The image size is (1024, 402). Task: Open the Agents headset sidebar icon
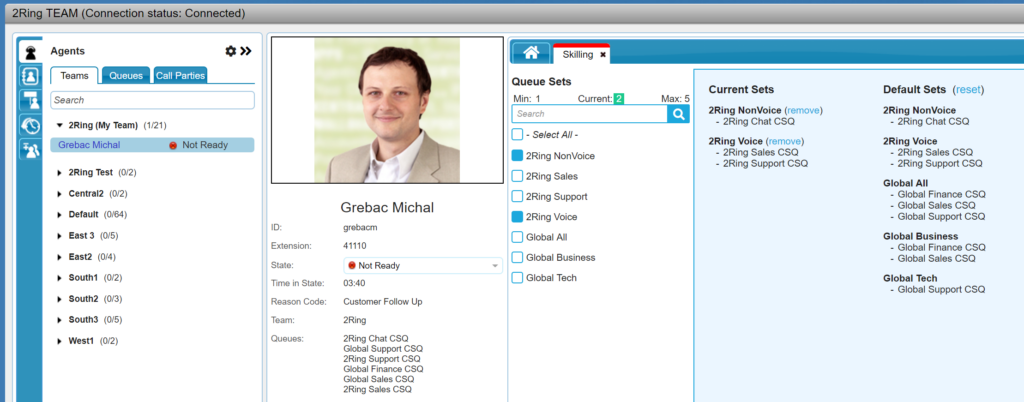tap(30, 52)
